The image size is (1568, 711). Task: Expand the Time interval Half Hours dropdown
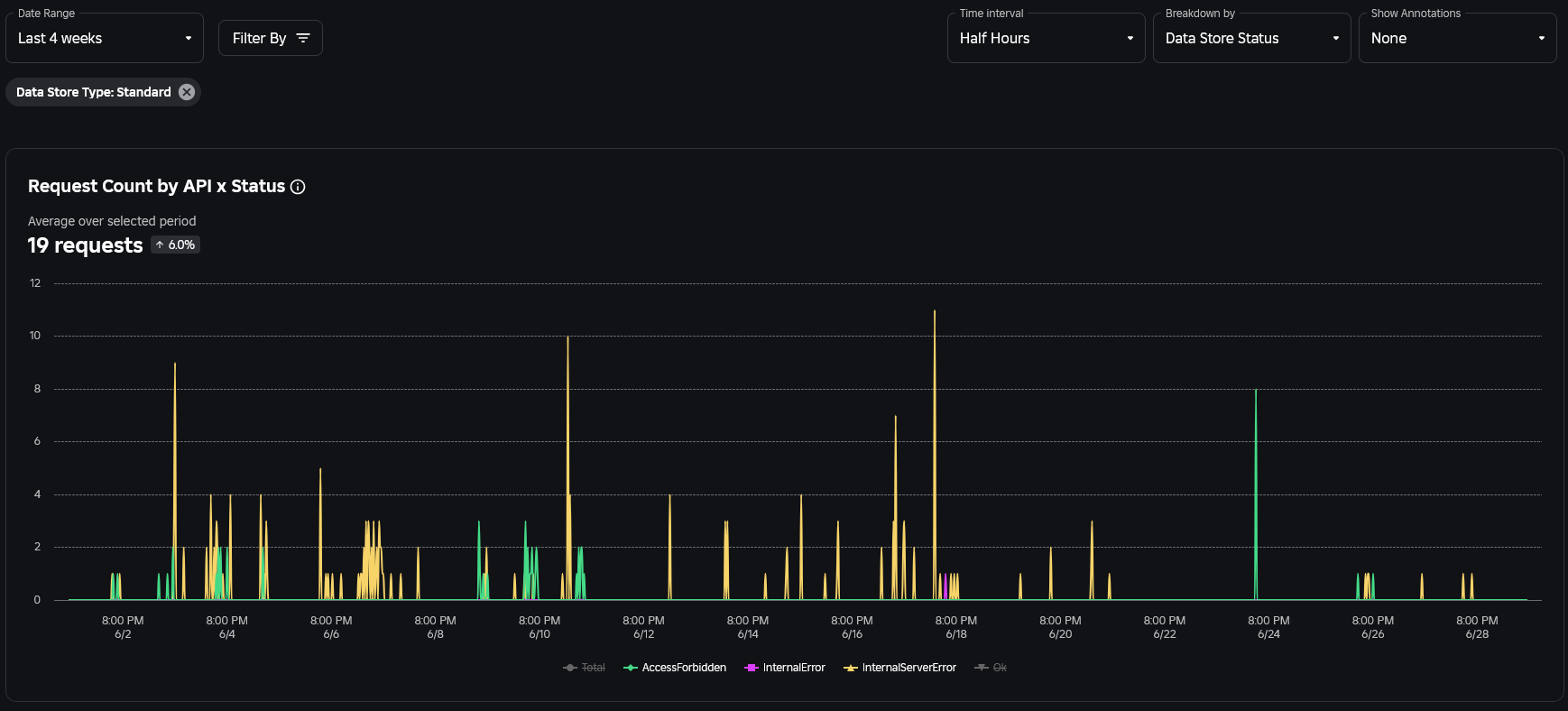click(1046, 38)
